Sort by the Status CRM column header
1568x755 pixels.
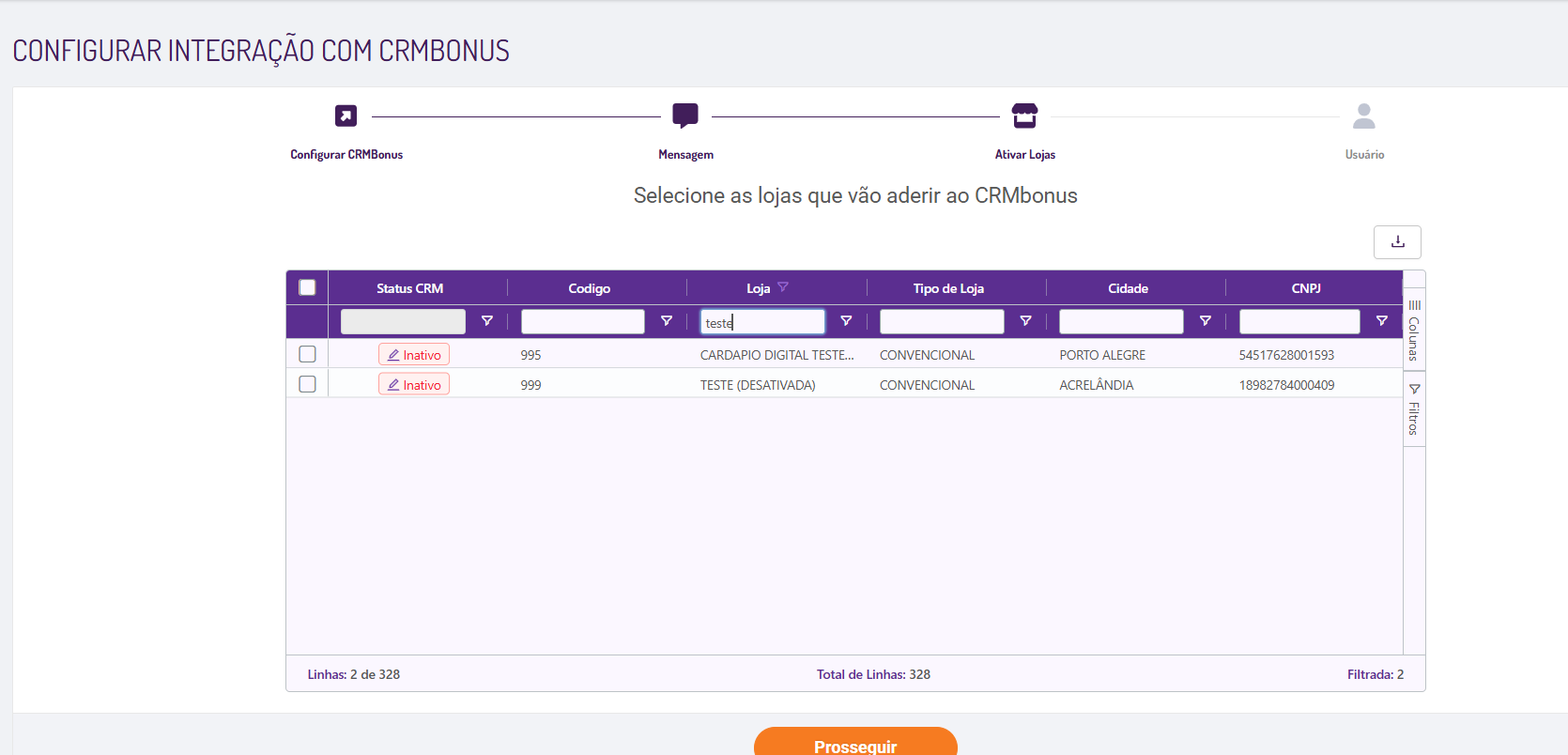point(409,288)
